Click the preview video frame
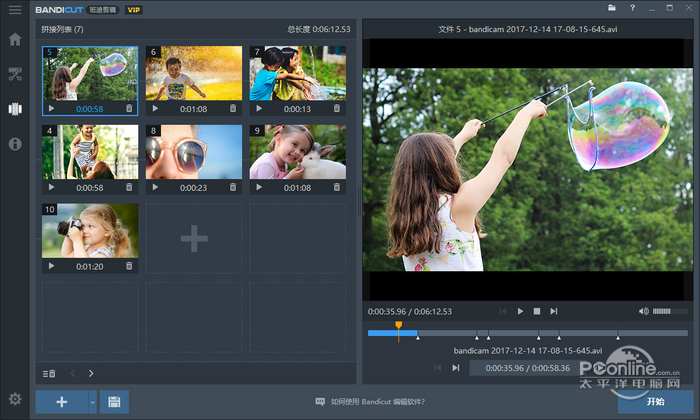The height and width of the screenshot is (420, 700). (x=528, y=170)
